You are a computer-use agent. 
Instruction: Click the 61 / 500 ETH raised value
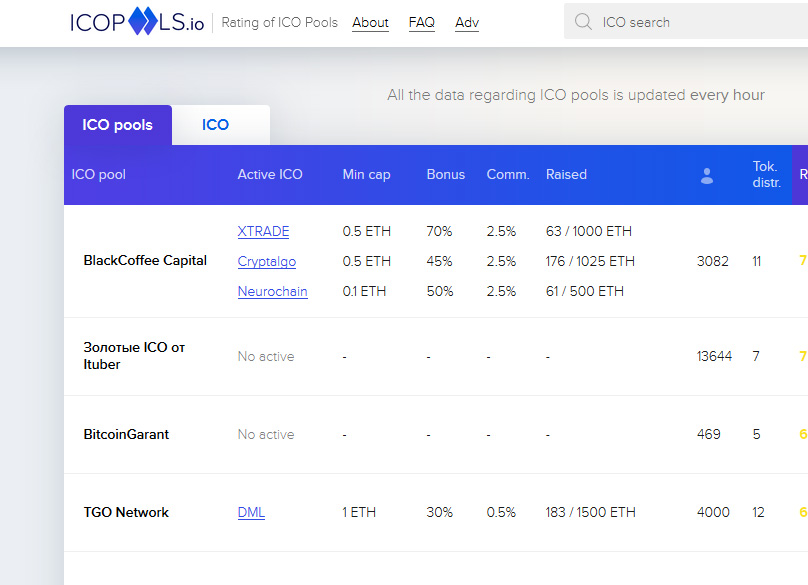(585, 291)
